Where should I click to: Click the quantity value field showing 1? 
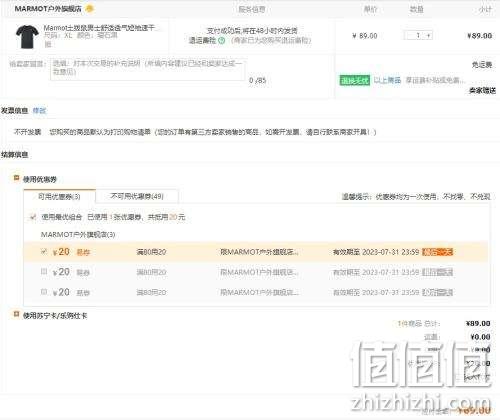pyautogui.click(x=418, y=35)
